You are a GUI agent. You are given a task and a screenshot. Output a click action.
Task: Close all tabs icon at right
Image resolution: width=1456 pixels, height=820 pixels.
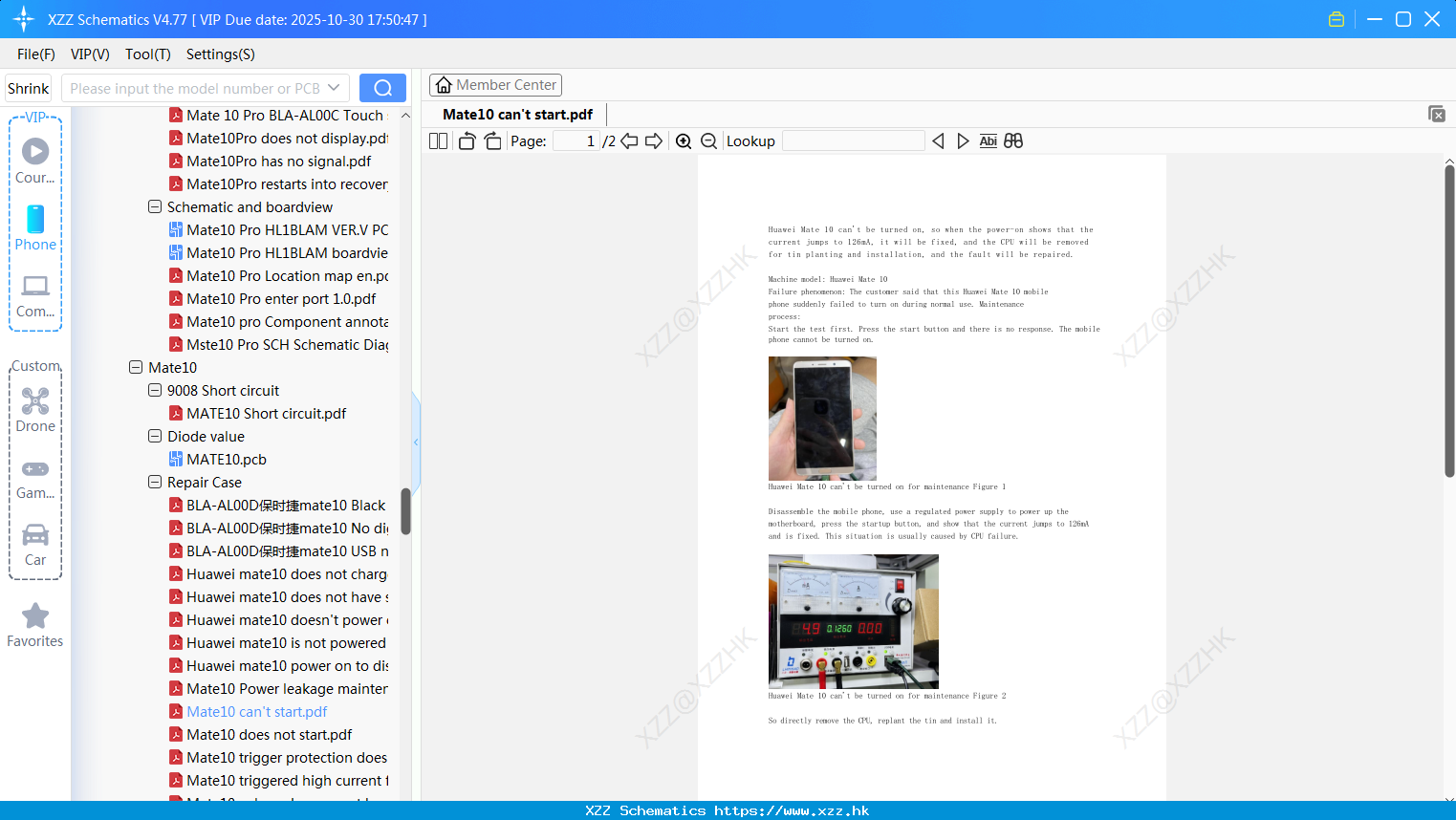pos(1436,114)
